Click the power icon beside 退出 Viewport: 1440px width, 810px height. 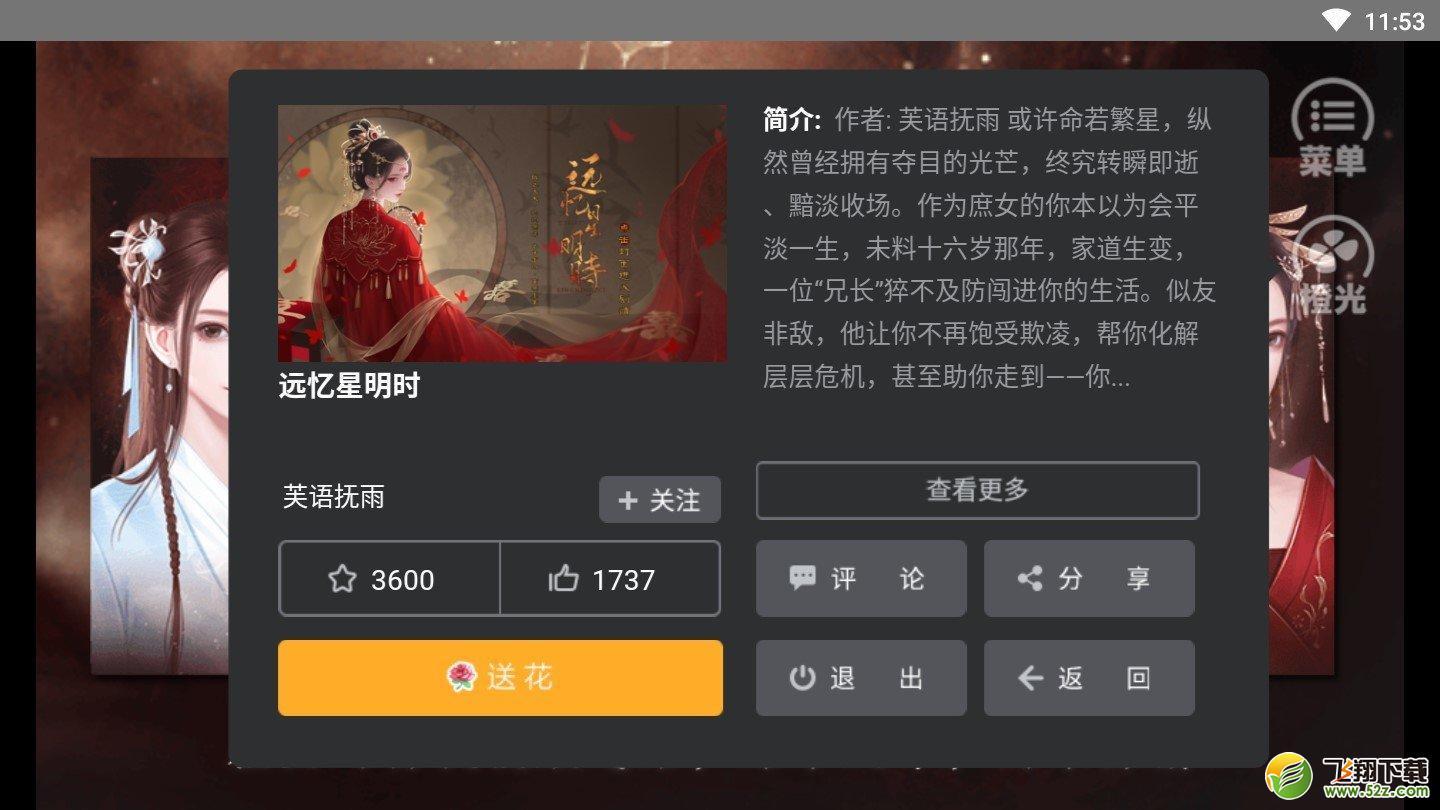(802, 678)
